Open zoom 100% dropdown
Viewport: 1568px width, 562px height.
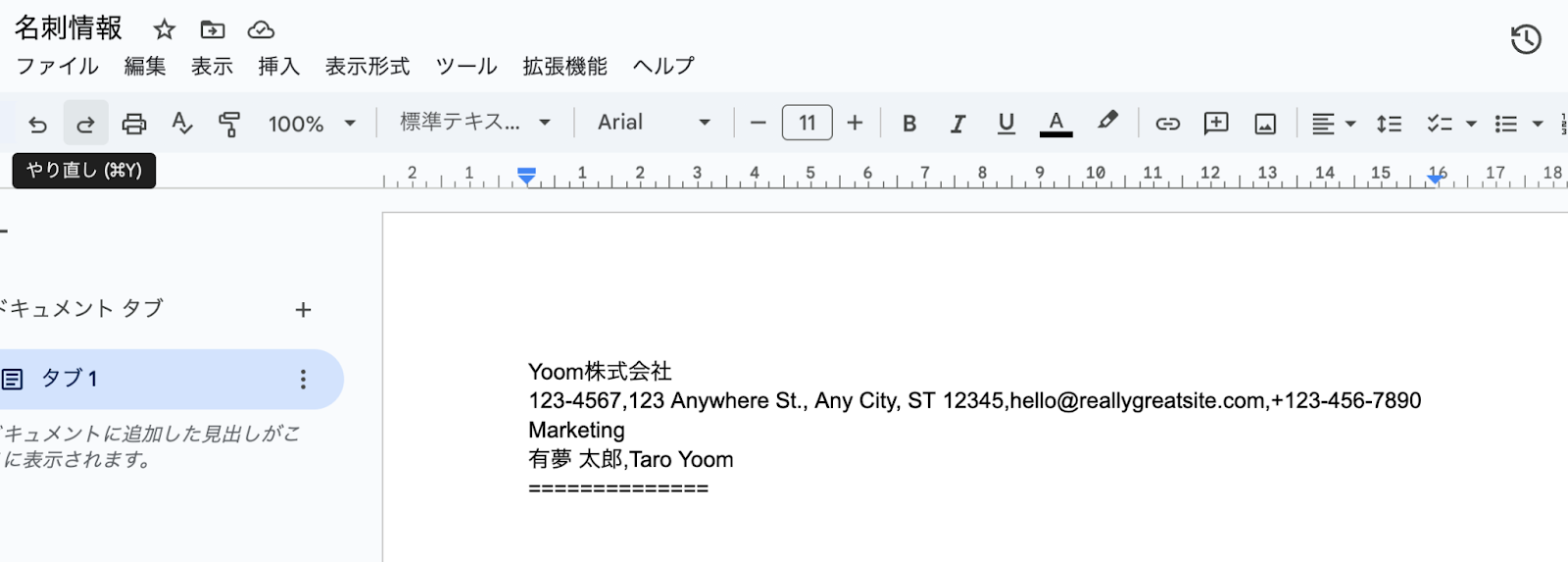point(312,124)
